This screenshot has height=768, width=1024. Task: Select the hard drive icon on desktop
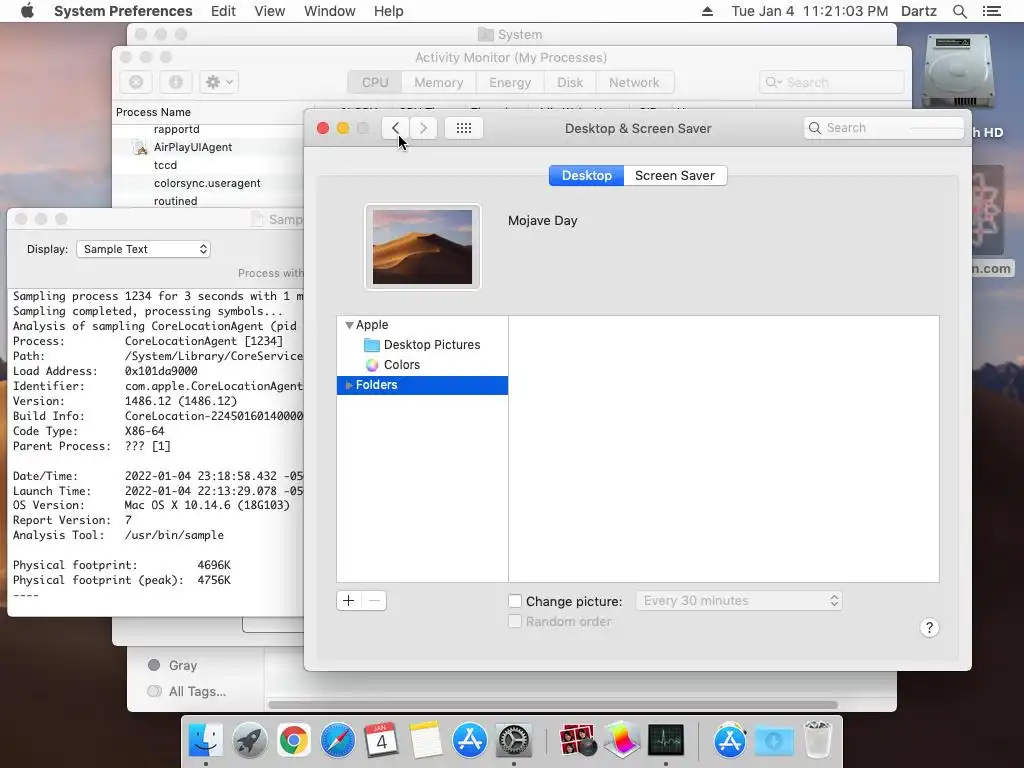click(957, 72)
